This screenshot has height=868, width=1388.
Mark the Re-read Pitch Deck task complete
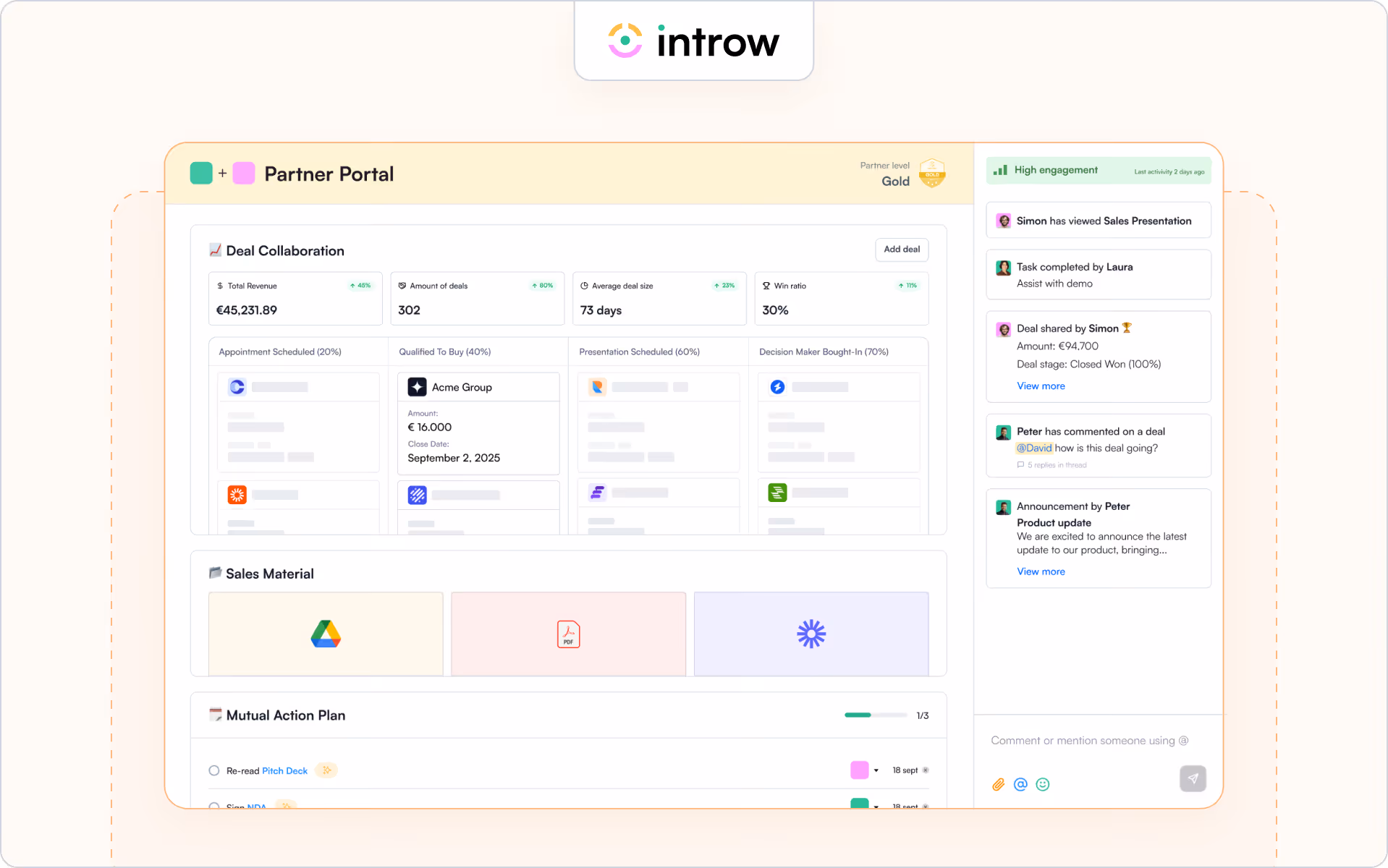214,770
